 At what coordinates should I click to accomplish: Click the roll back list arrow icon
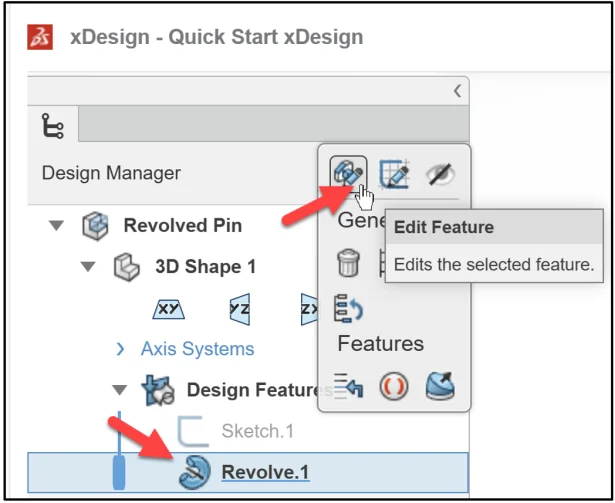click(x=348, y=386)
